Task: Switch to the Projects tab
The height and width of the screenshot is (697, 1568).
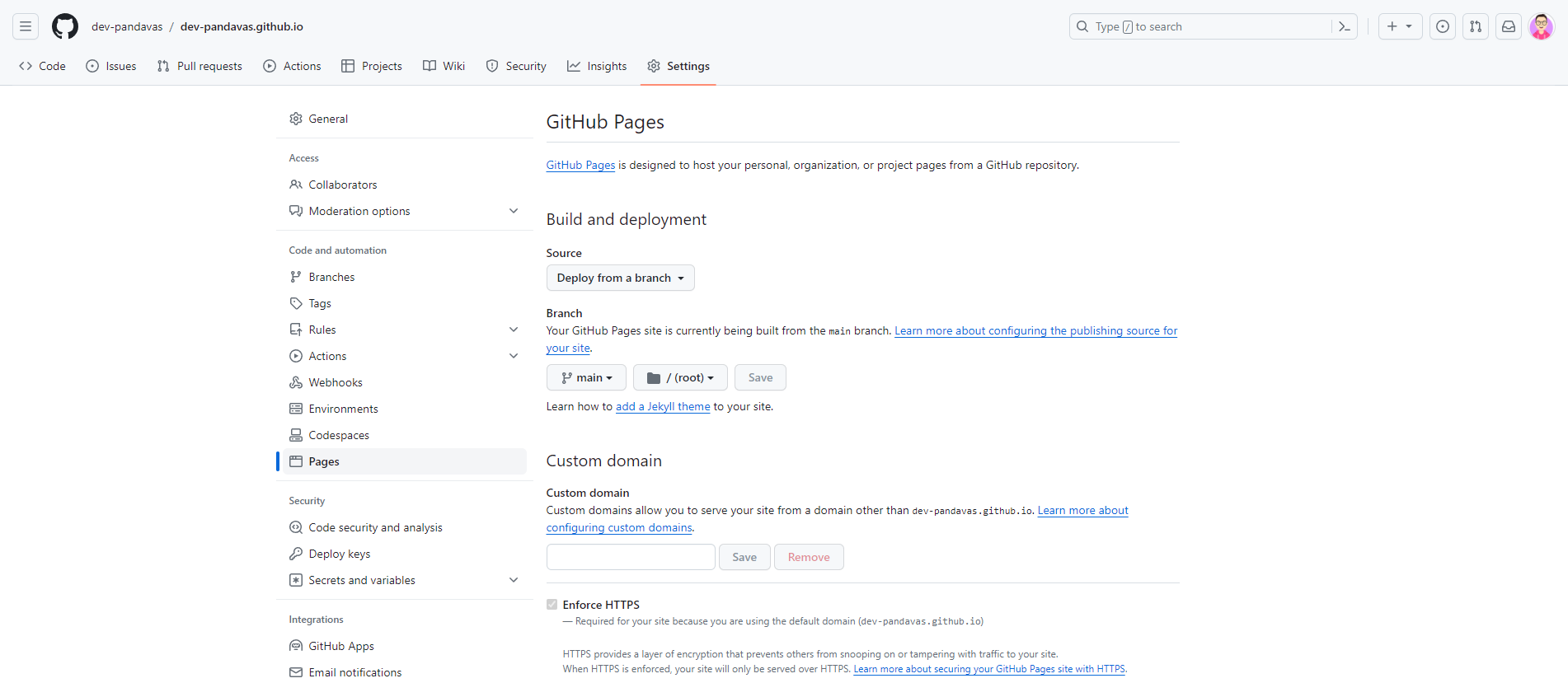Action: (x=372, y=66)
